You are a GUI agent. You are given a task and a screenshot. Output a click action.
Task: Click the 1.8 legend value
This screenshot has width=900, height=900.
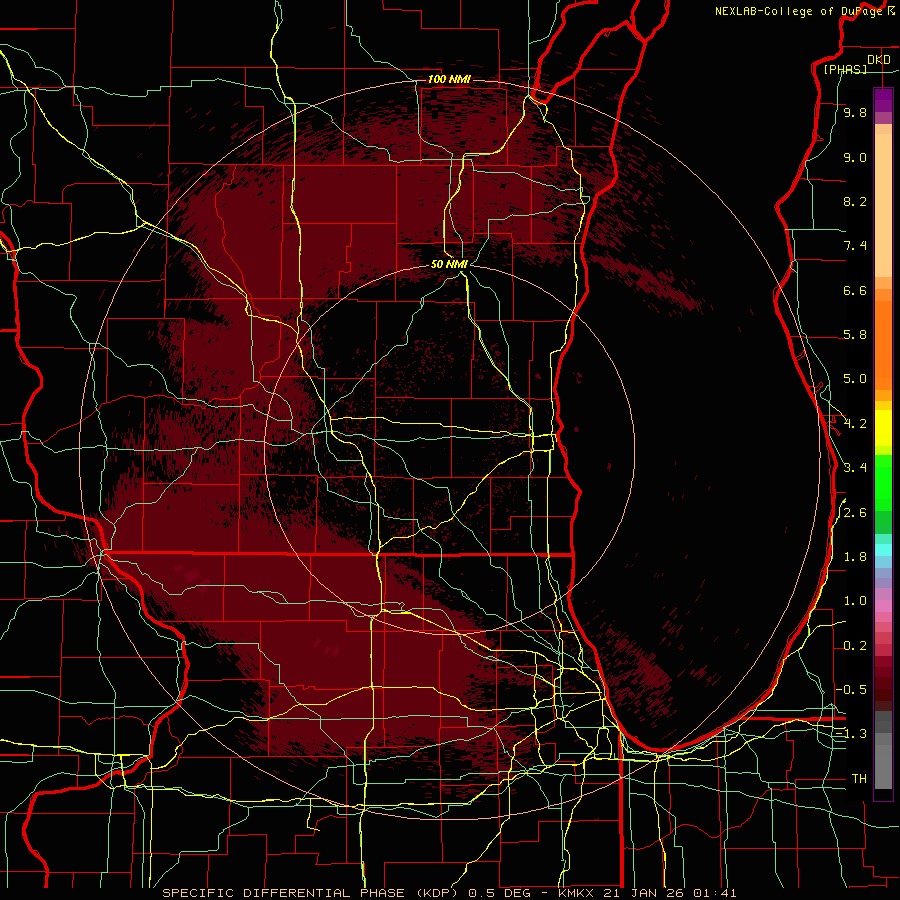pyautogui.click(x=855, y=557)
